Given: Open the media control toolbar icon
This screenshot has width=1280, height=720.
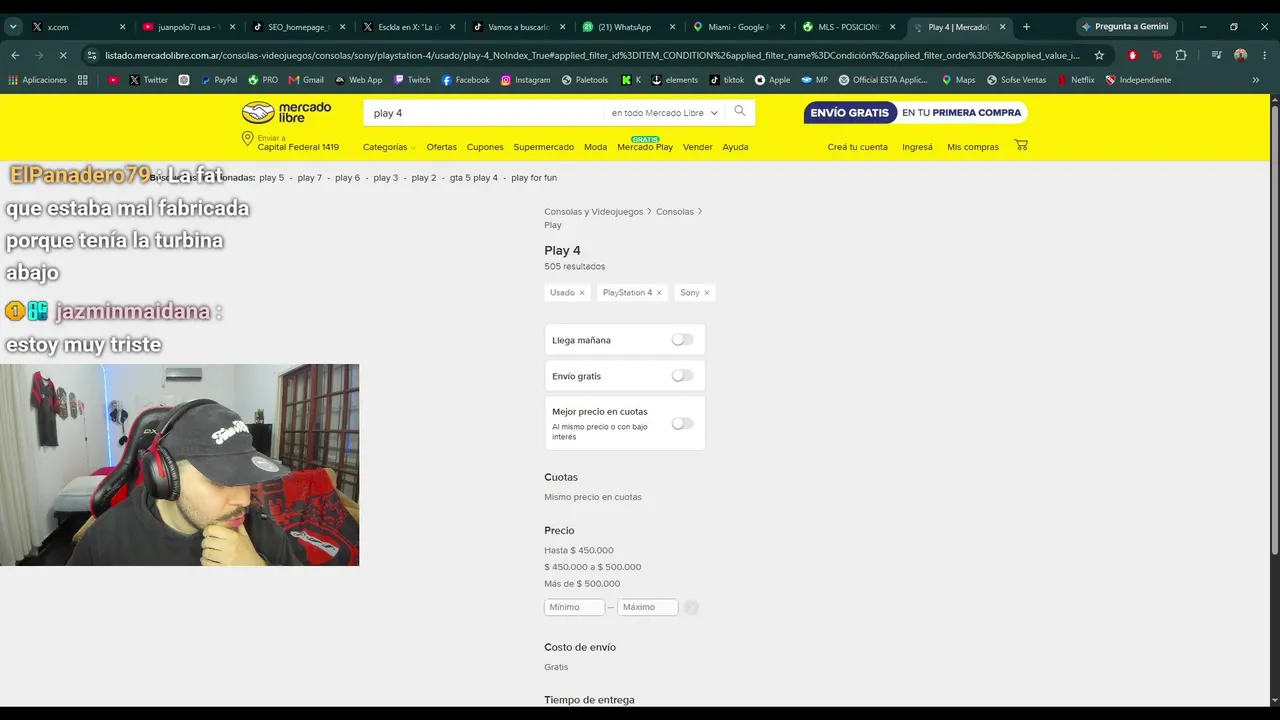Looking at the screenshot, I should (x=1216, y=55).
